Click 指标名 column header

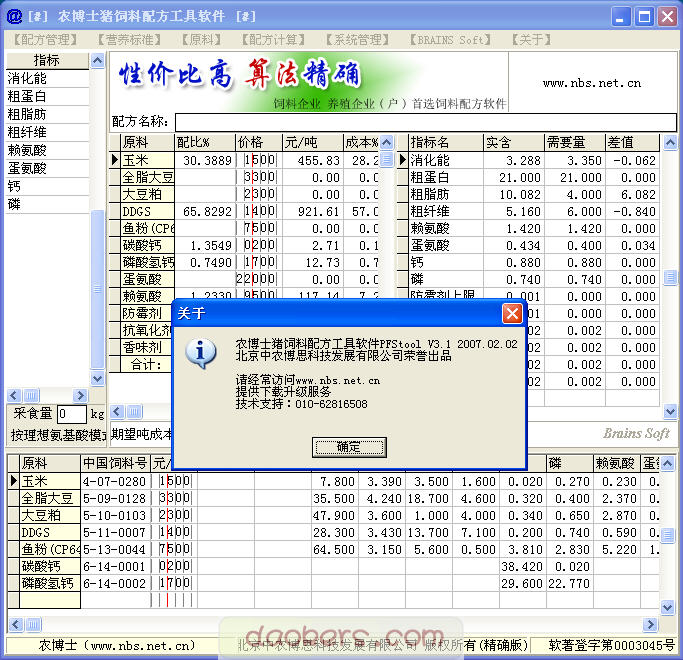pos(446,142)
